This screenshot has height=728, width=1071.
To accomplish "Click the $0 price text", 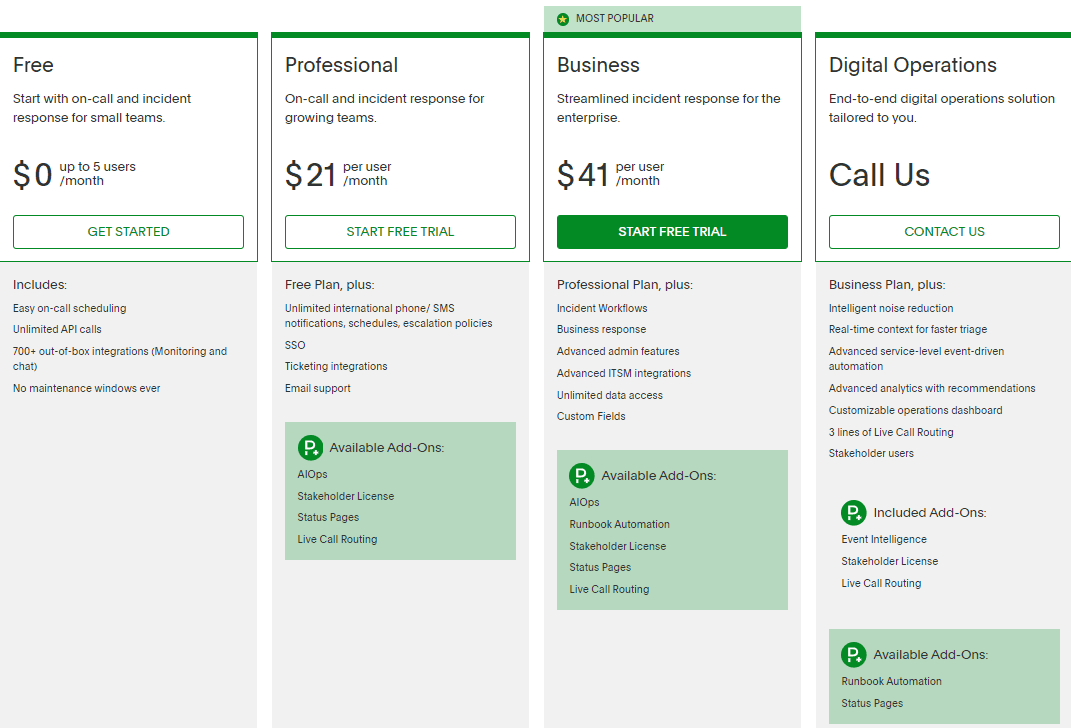I will (33, 175).
